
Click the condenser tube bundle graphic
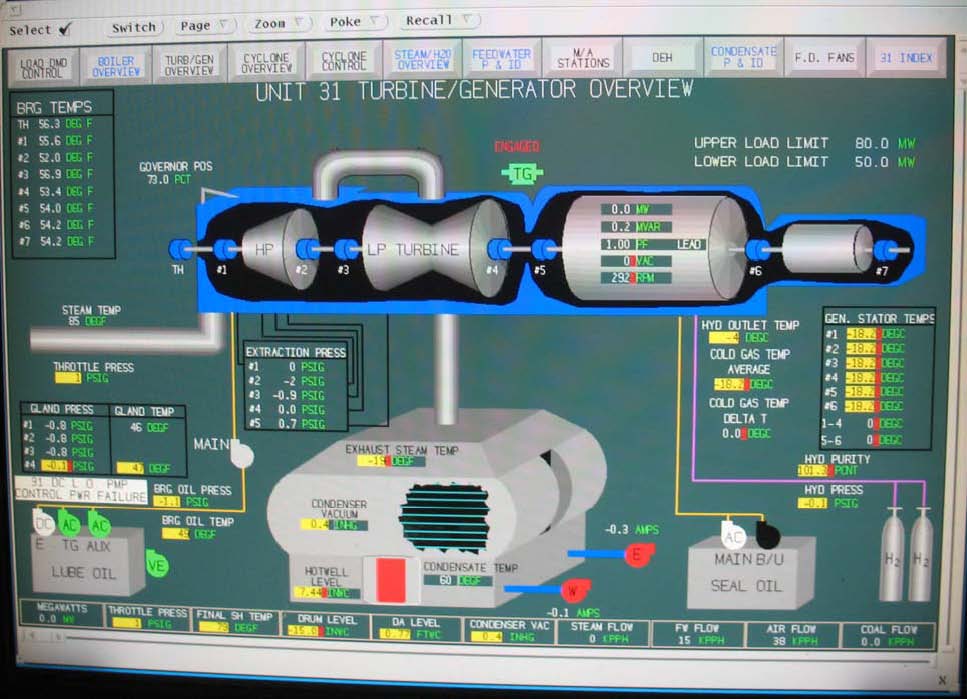(x=444, y=517)
